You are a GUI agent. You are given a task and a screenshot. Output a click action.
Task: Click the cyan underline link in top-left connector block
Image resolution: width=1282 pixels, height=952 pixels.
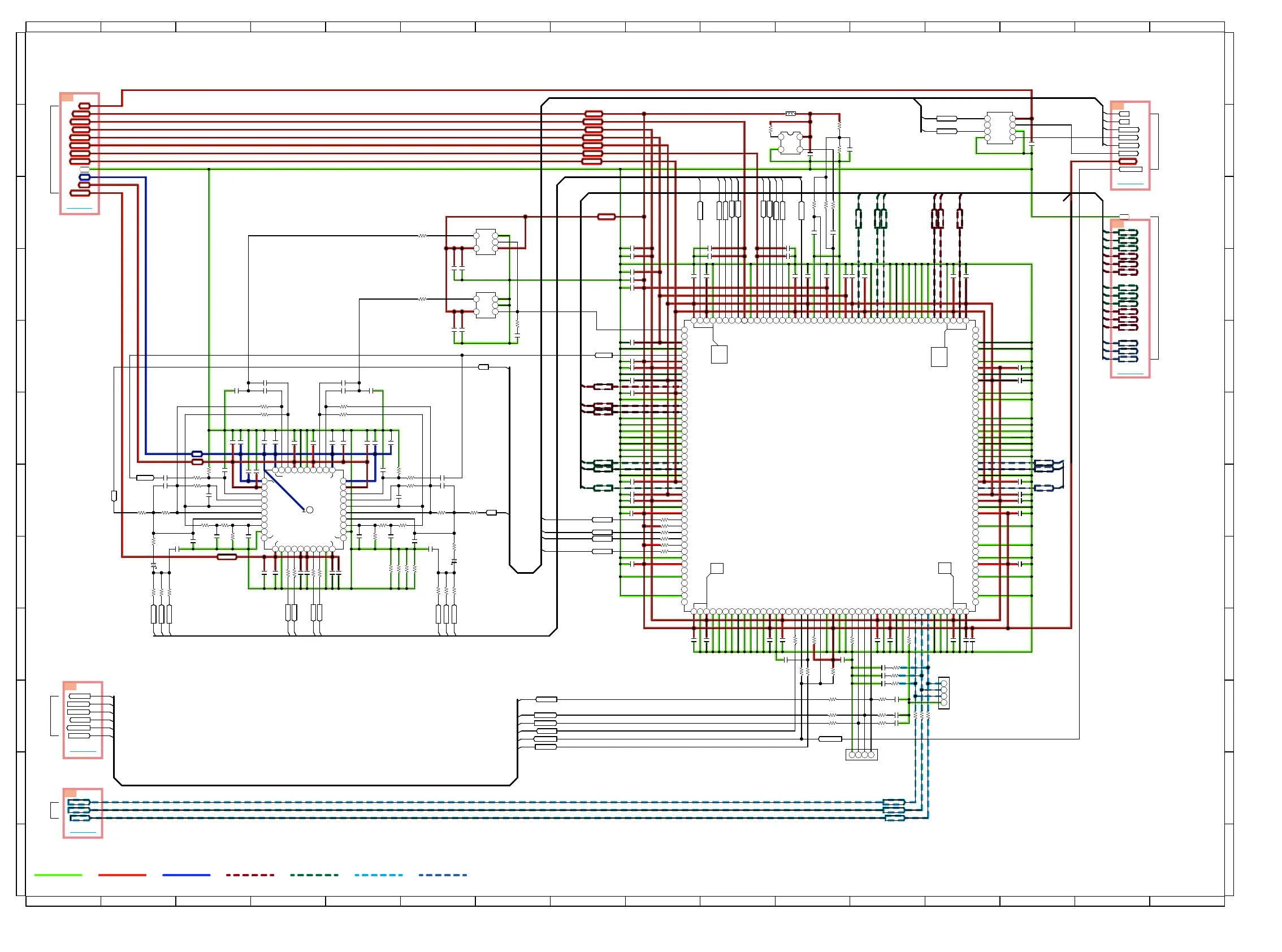pyautogui.click(x=80, y=208)
